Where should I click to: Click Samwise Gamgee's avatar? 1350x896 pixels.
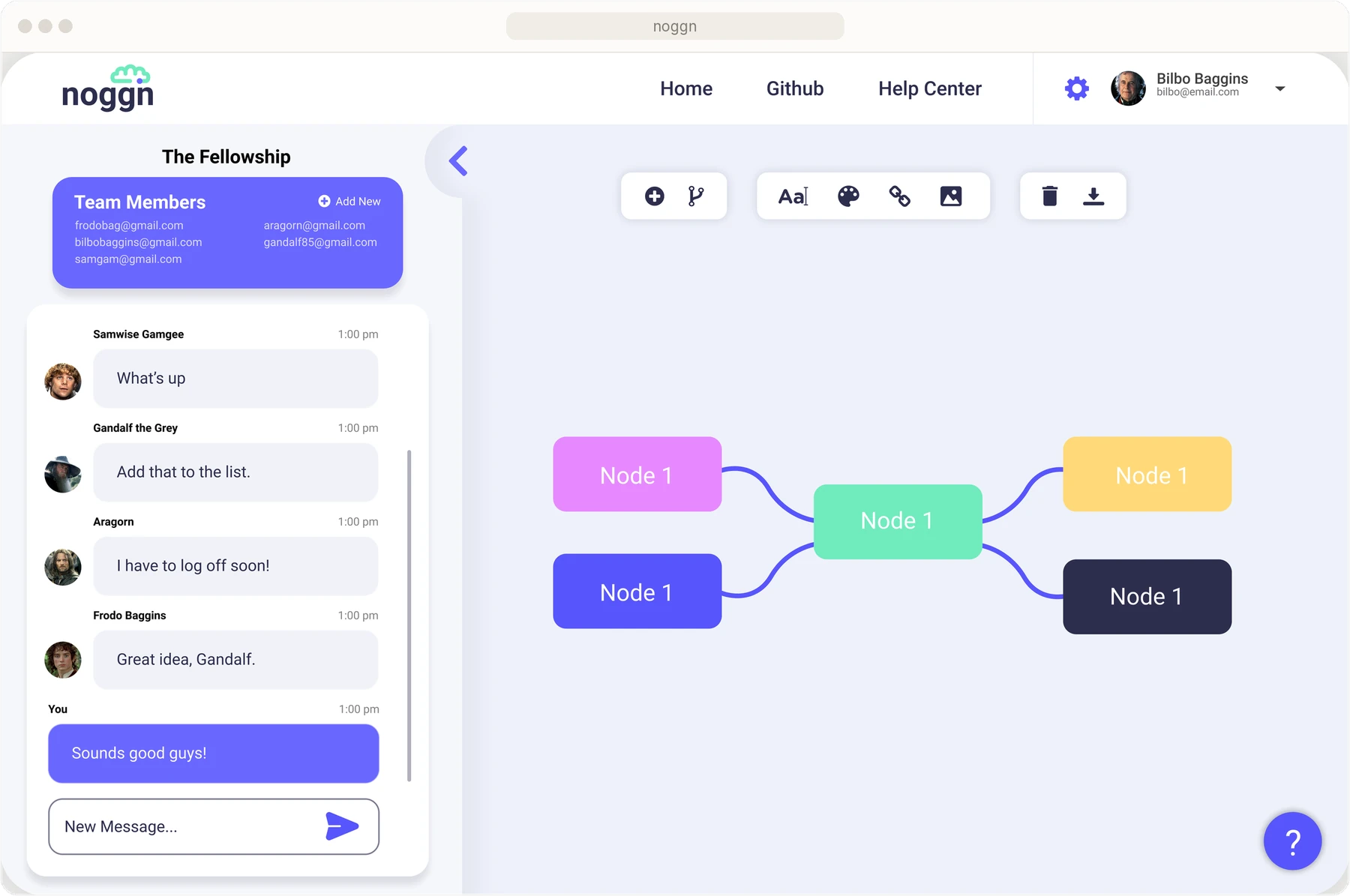(x=63, y=381)
